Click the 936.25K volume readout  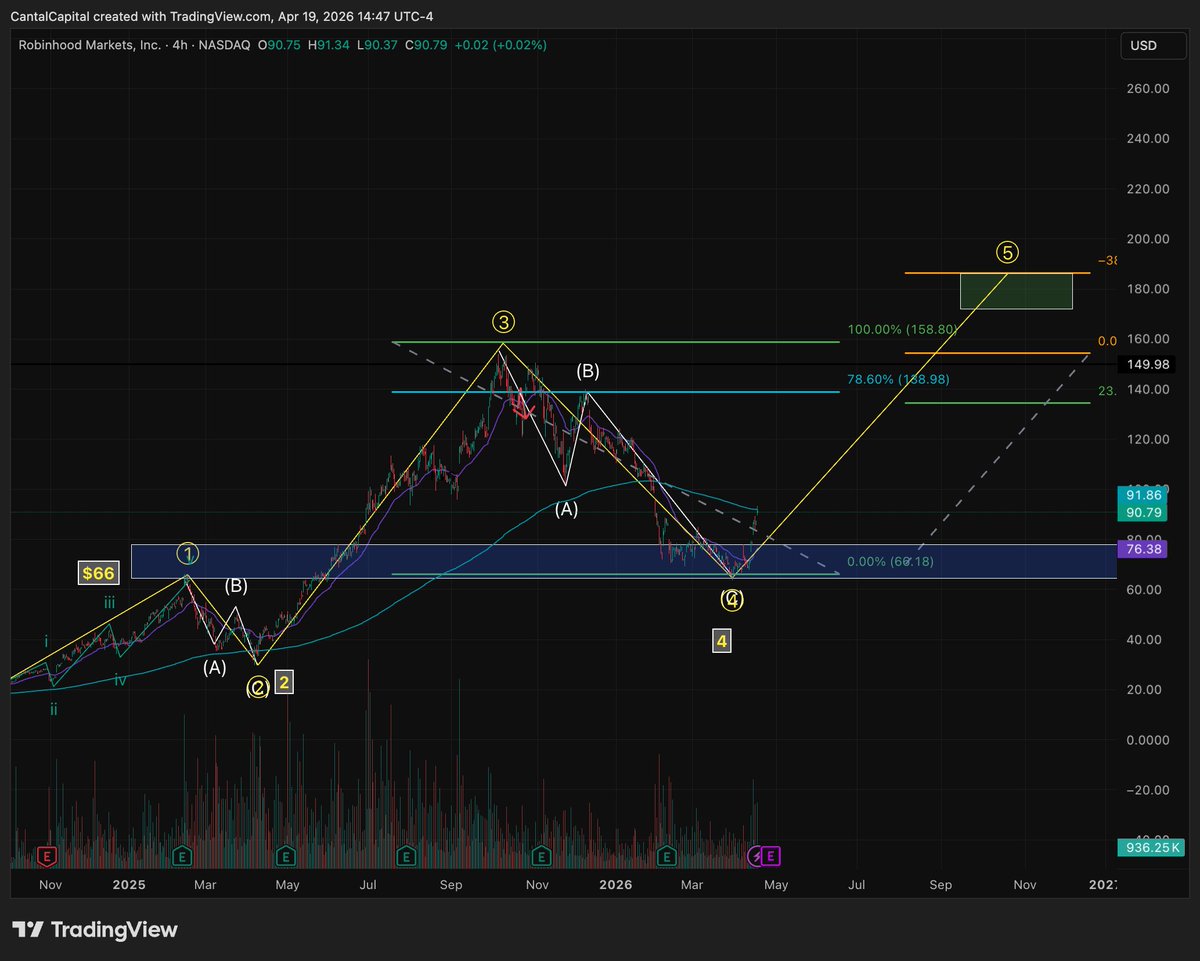point(1151,847)
